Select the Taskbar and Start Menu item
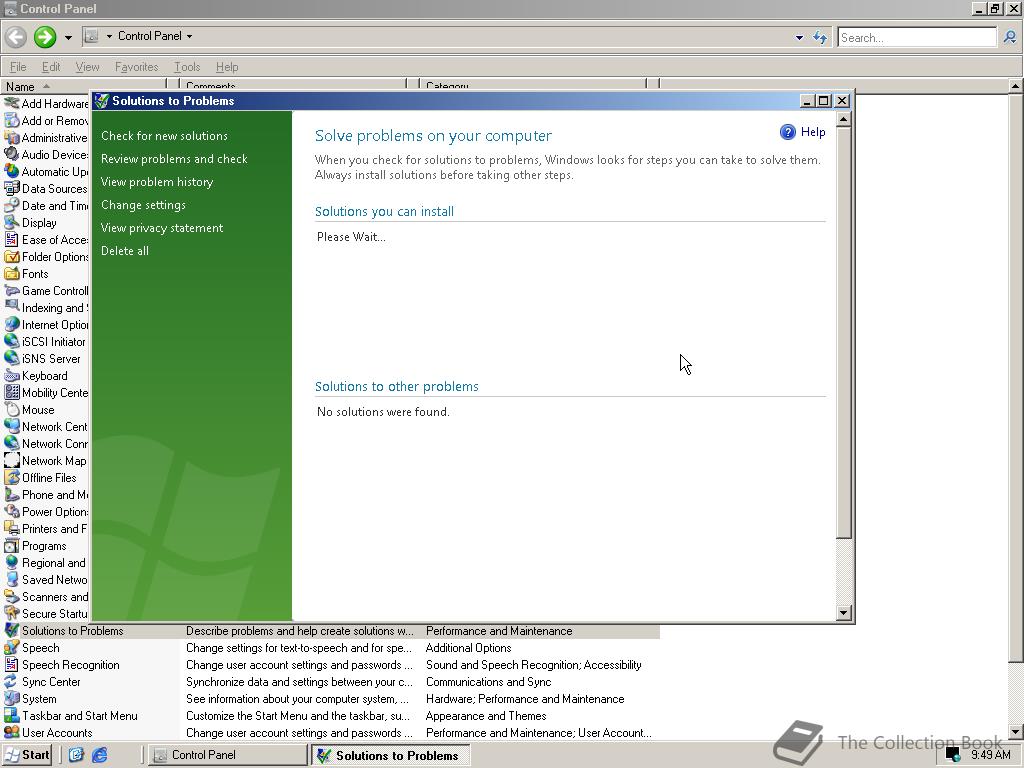This screenshot has height=768, width=1024. (x=80, y=715)
